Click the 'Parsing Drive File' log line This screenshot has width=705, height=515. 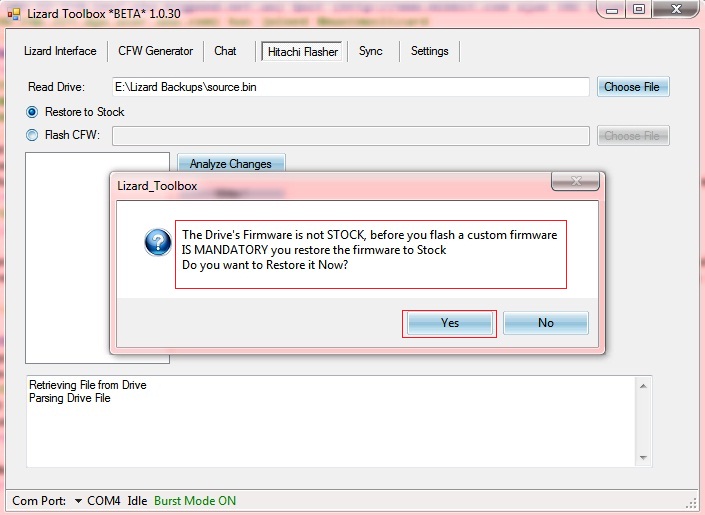tap(70, 398)
